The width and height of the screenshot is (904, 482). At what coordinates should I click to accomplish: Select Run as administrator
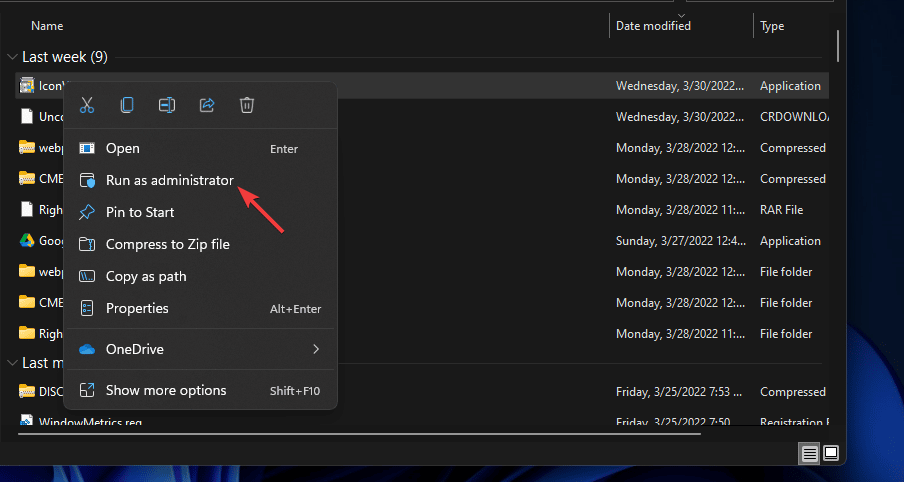pos(200,180)
